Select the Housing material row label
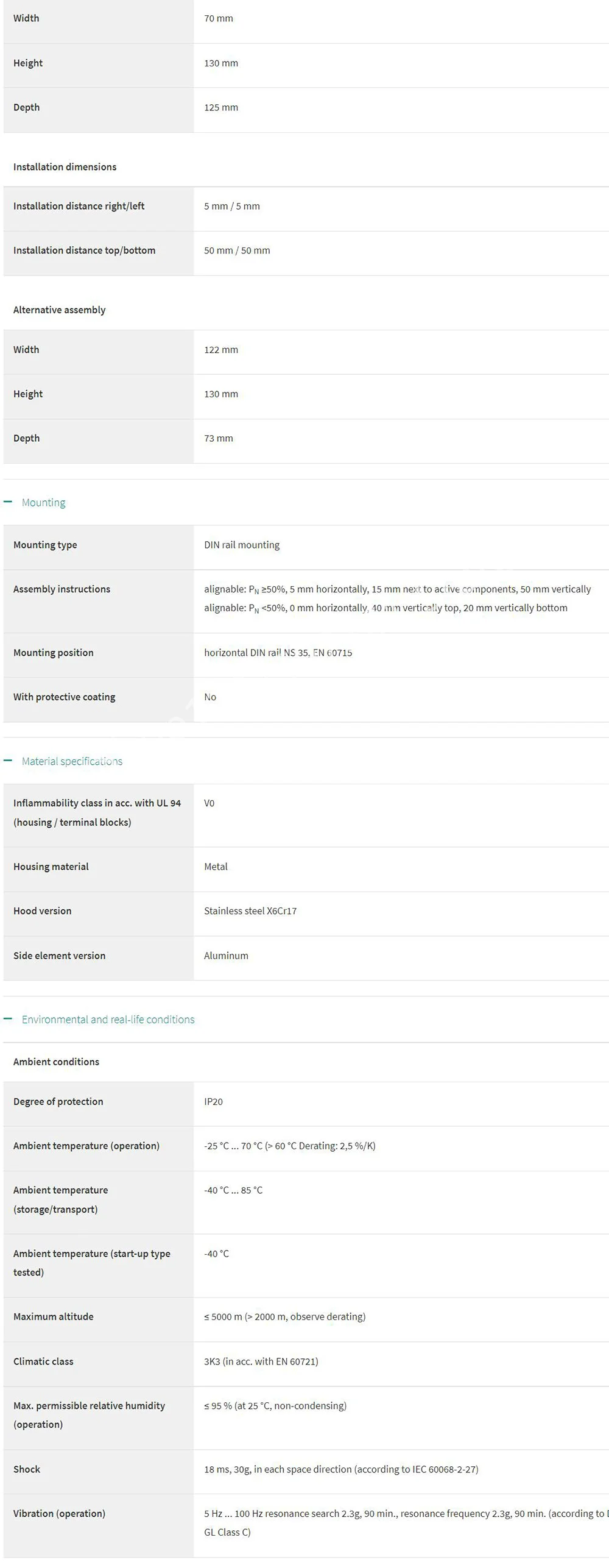Image resolution: width=609 pixels, height=1568 pixels. point(51,867)
